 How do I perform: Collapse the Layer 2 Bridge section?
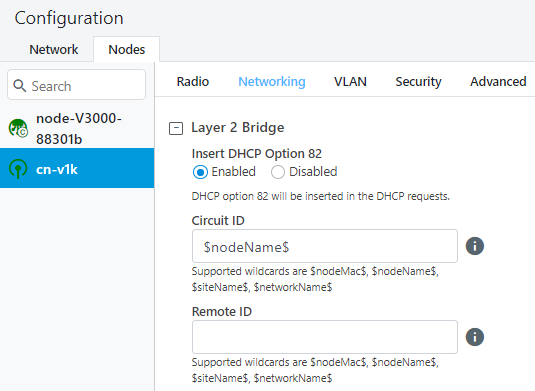click(x=176, y=128)
